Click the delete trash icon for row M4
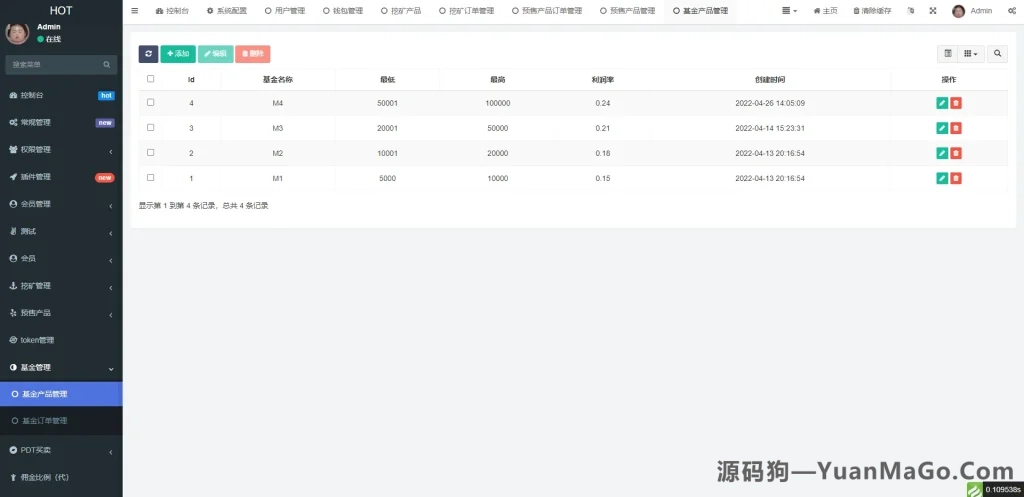This screenshot has width=1024, height=497. pos(956,103)
